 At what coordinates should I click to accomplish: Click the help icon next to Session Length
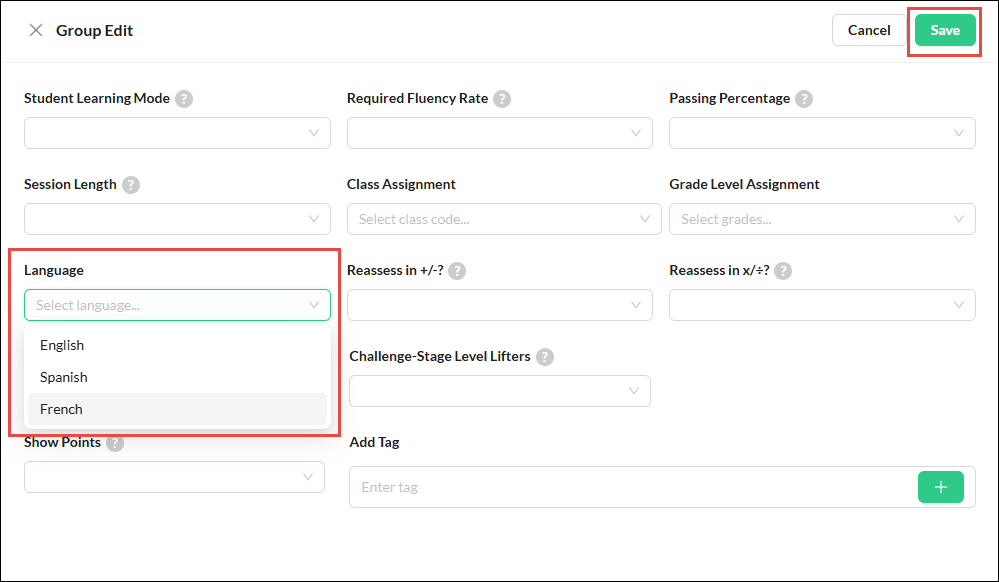(131, 185)
